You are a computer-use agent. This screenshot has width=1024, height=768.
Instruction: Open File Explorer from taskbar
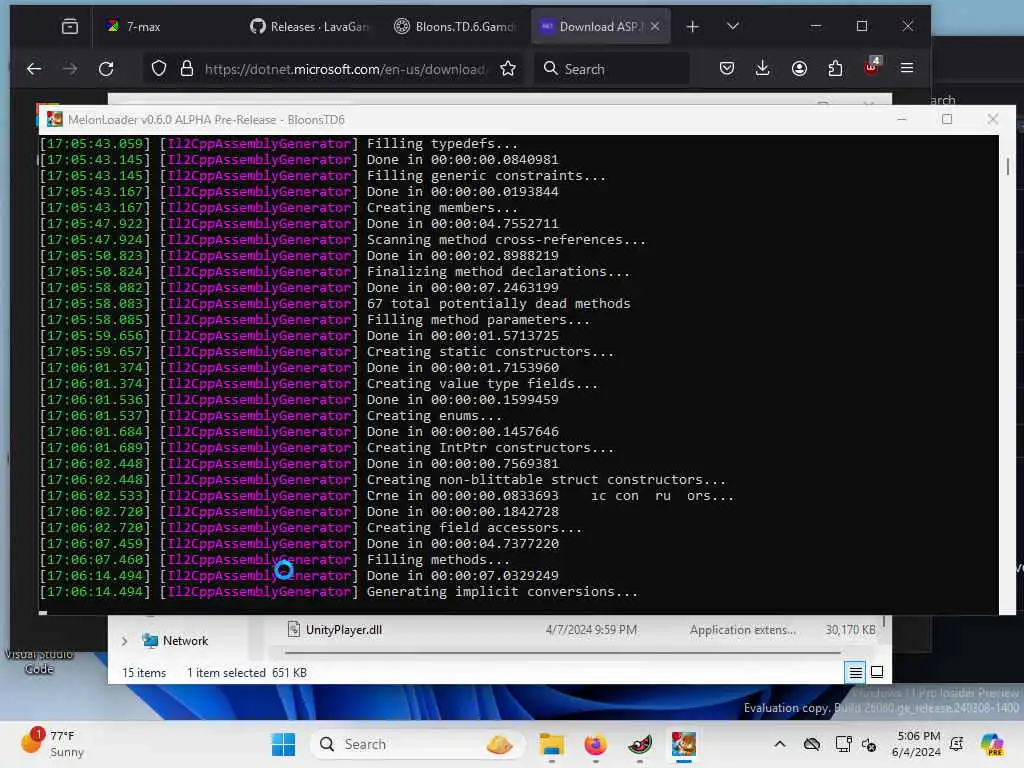point(552,744)
